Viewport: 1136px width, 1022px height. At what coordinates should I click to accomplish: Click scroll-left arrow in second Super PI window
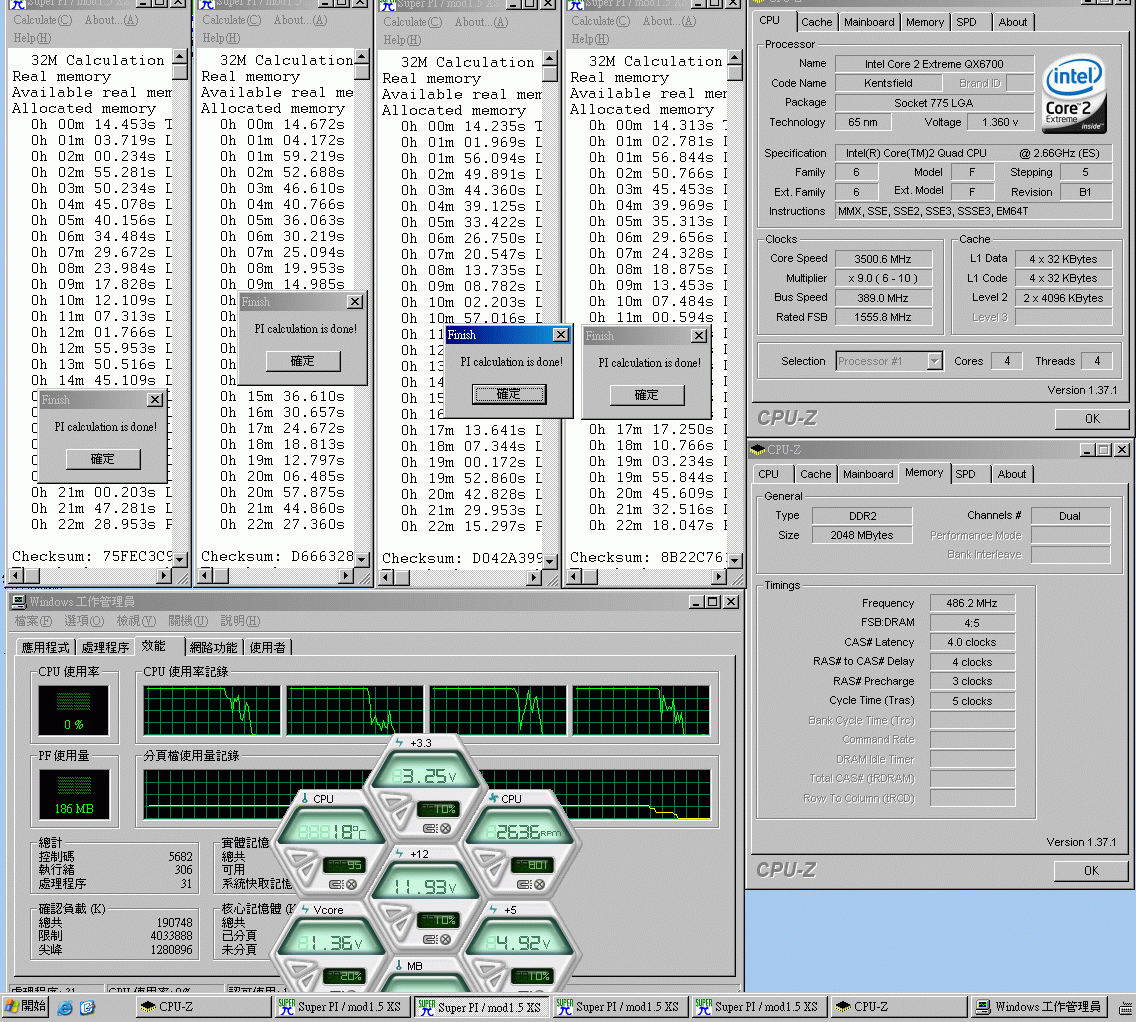point(206,576)
